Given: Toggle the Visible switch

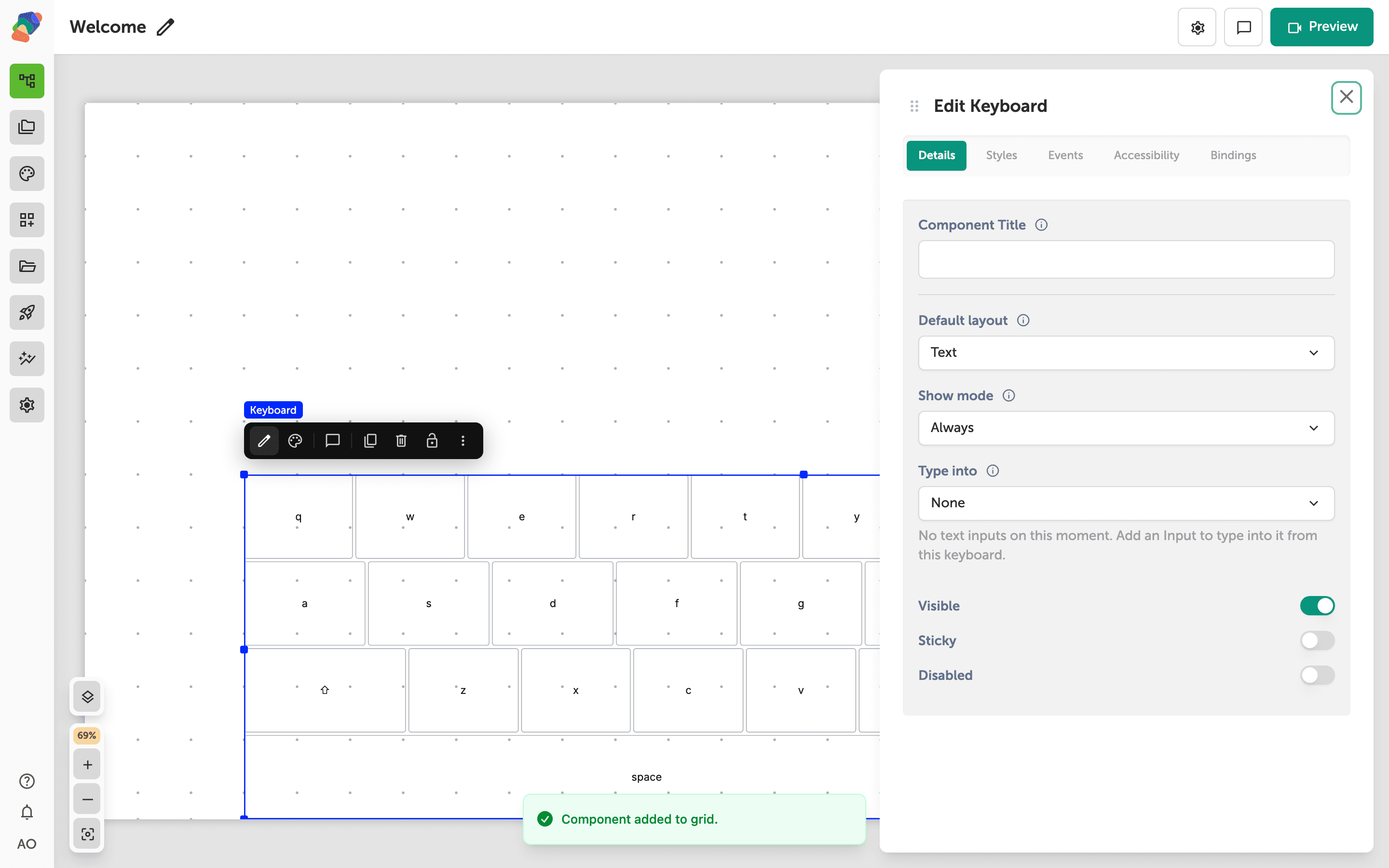Looking at the screenshot, I should (x=1317, y=606).
